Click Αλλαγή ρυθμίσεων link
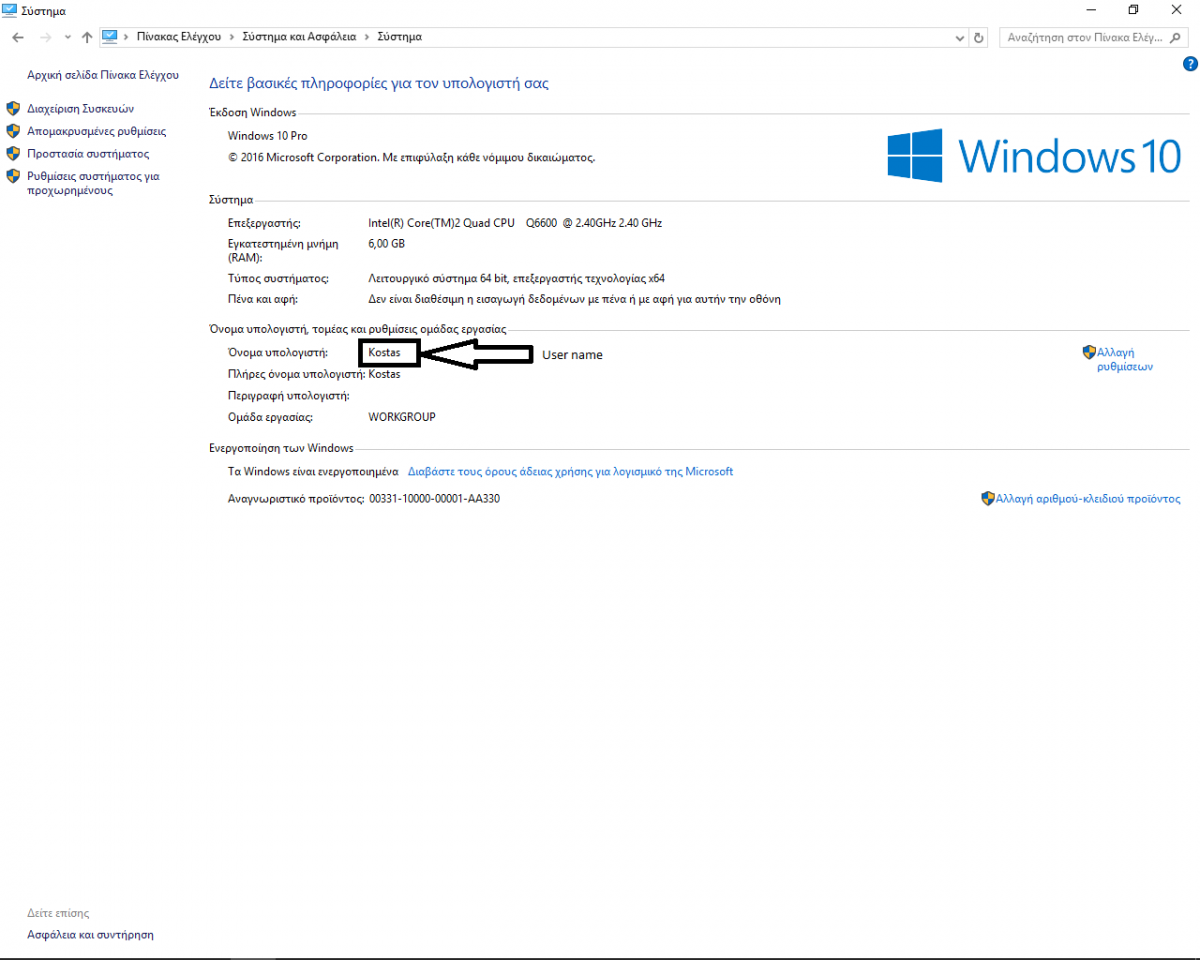The image size is (1200, 960). (x=1125, y=359)
